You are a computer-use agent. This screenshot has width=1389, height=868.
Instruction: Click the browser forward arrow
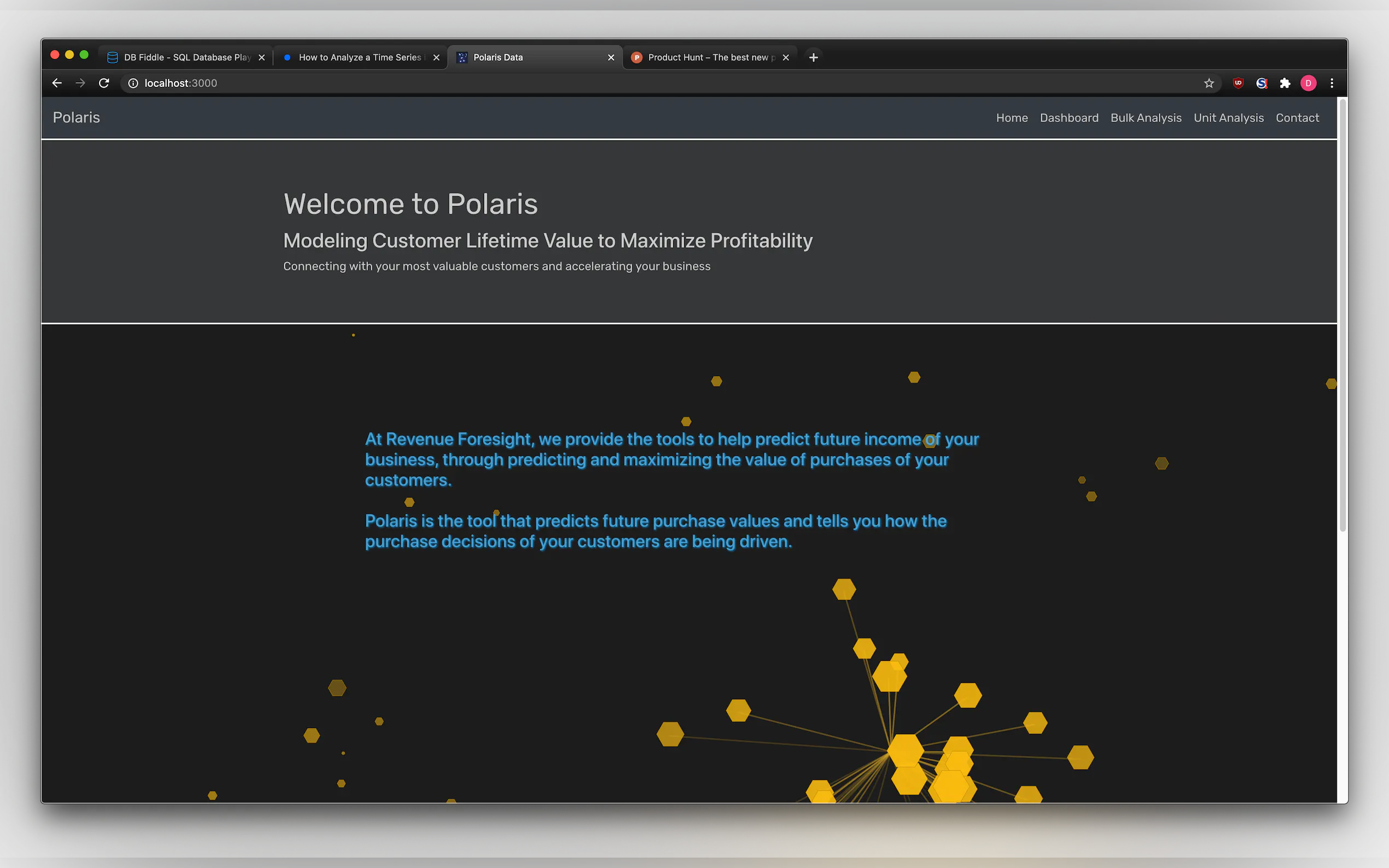(80, 83)
